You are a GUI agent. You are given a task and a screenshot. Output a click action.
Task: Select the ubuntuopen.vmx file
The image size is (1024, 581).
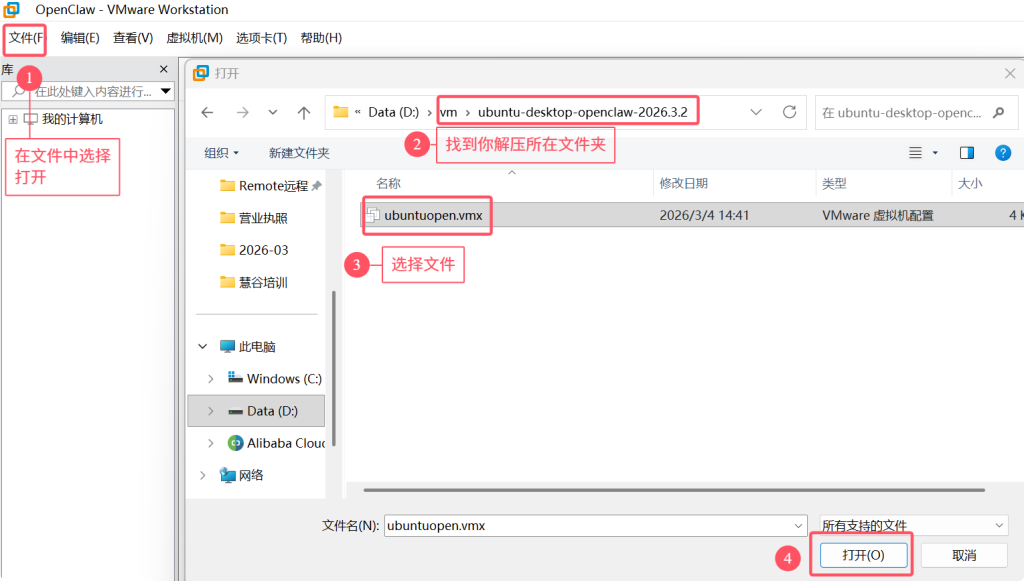coord(433,215)
